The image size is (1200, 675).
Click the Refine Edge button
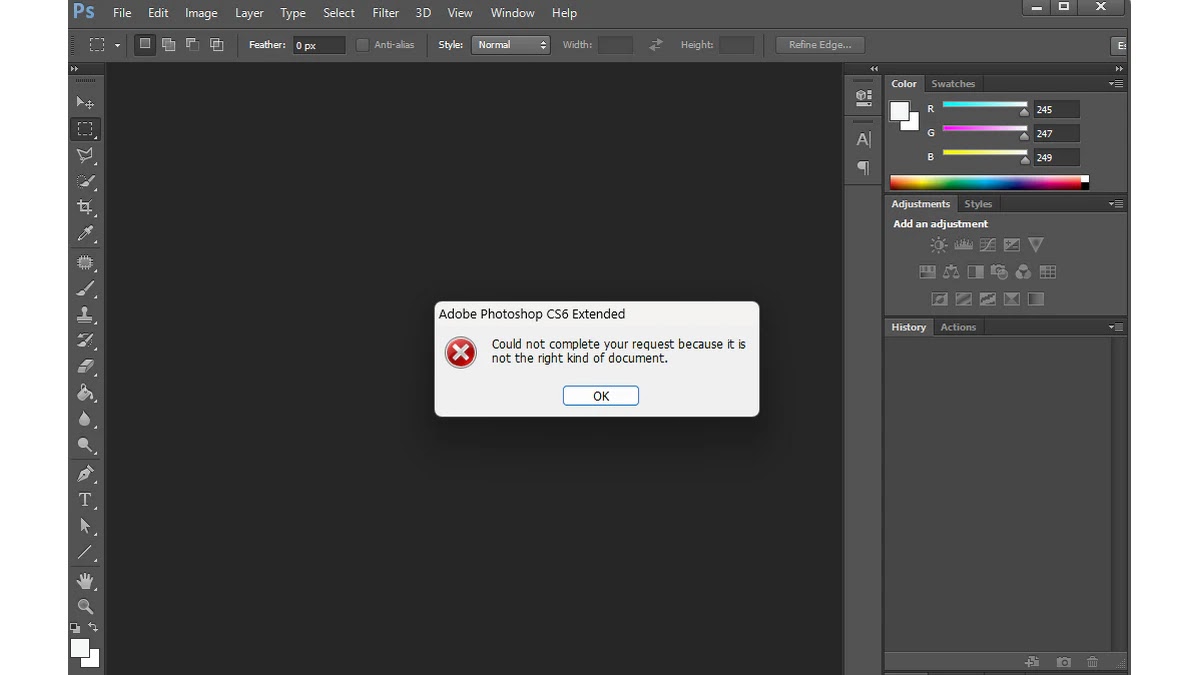(x=820, y=45)
